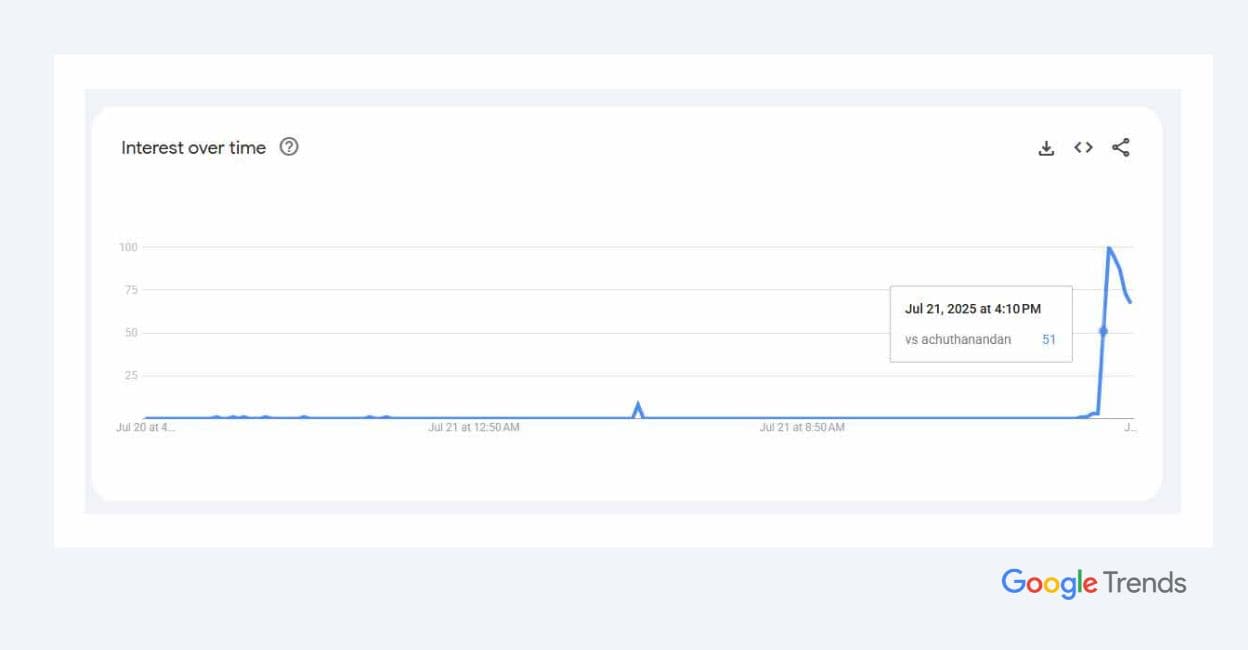The height and width of the screenshot is (650, 1248).
Task: Click the small spike in mid-chart
Action: 638,405
